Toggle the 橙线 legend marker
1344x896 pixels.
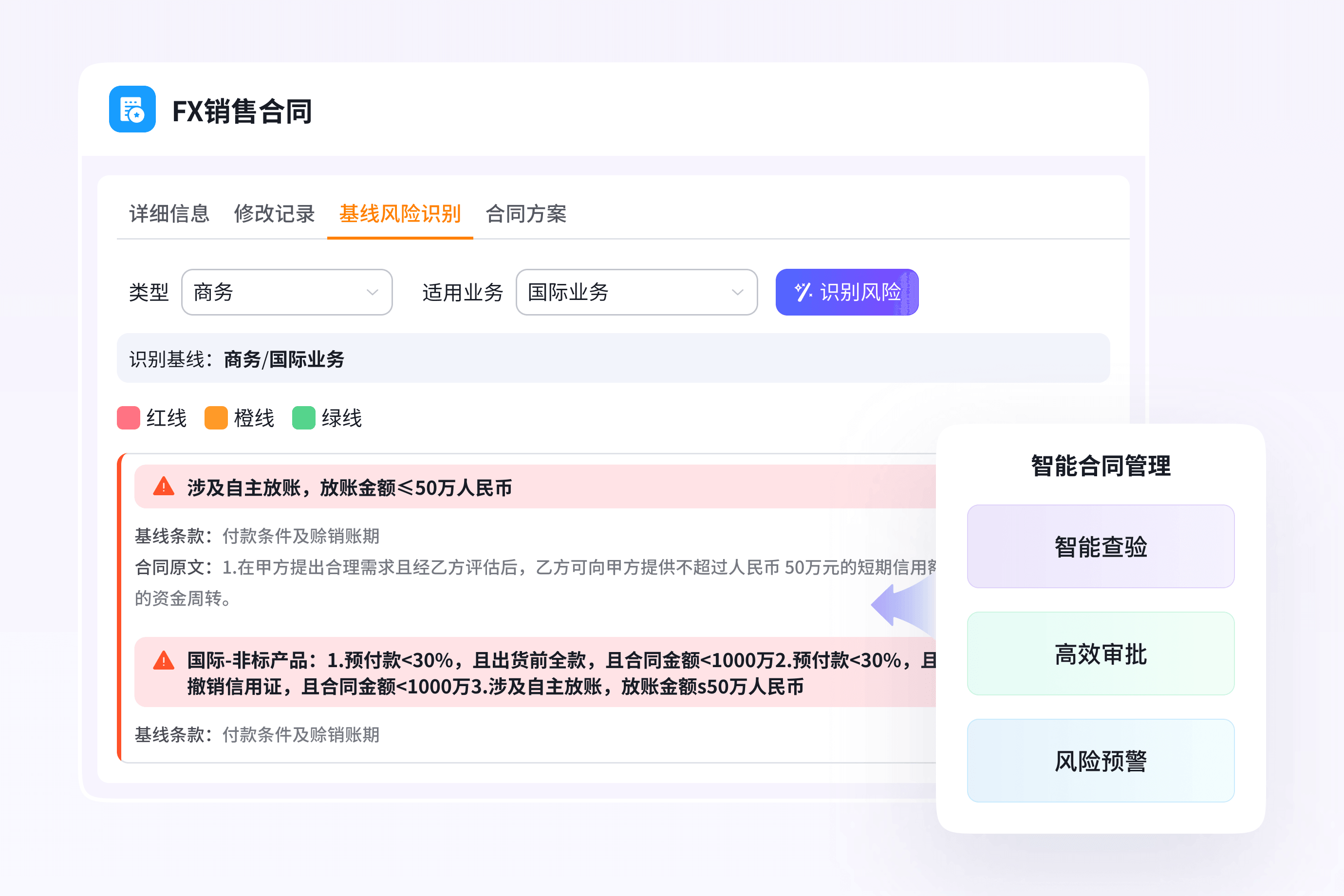[217, 417]
